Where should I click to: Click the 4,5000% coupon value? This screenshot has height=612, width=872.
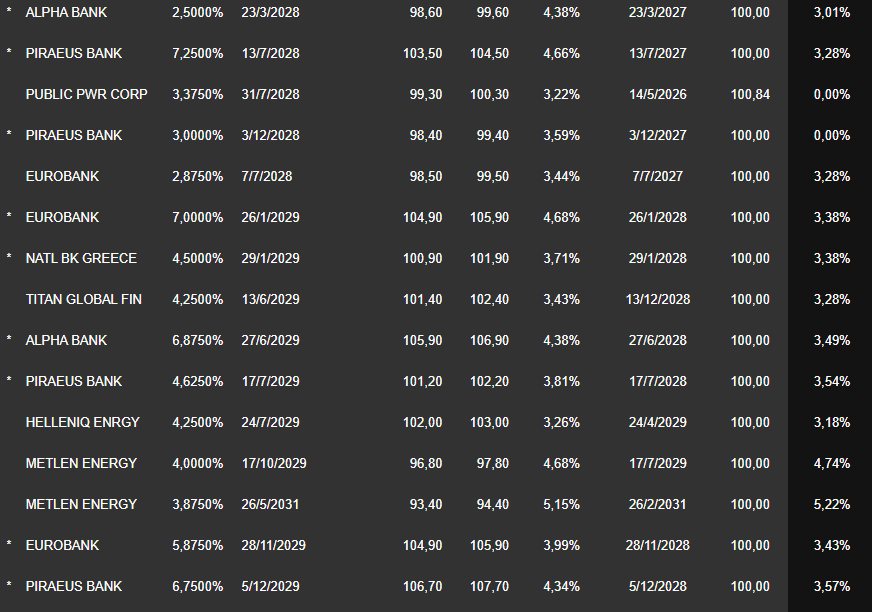[197, 258]
